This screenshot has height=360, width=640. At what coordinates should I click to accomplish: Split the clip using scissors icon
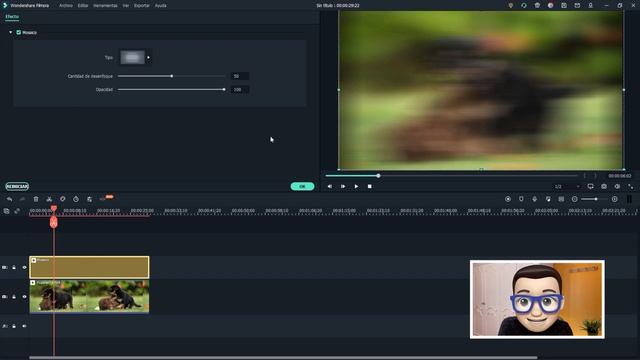click(49, 199)
